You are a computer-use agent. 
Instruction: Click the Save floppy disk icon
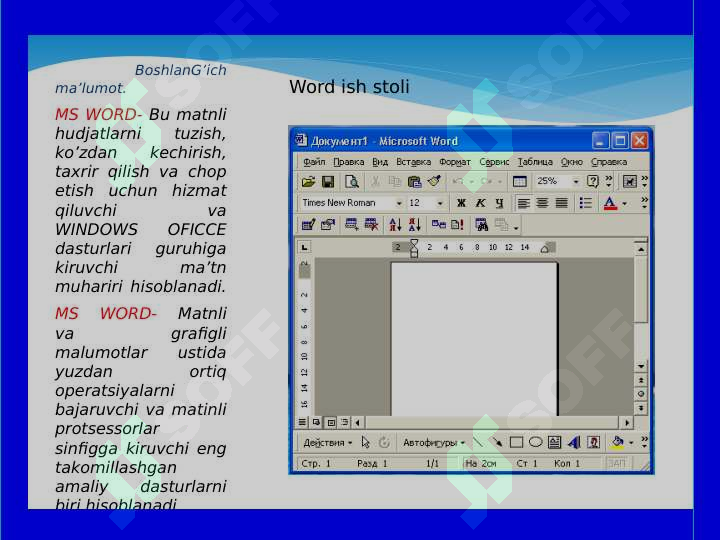point(328,182)
